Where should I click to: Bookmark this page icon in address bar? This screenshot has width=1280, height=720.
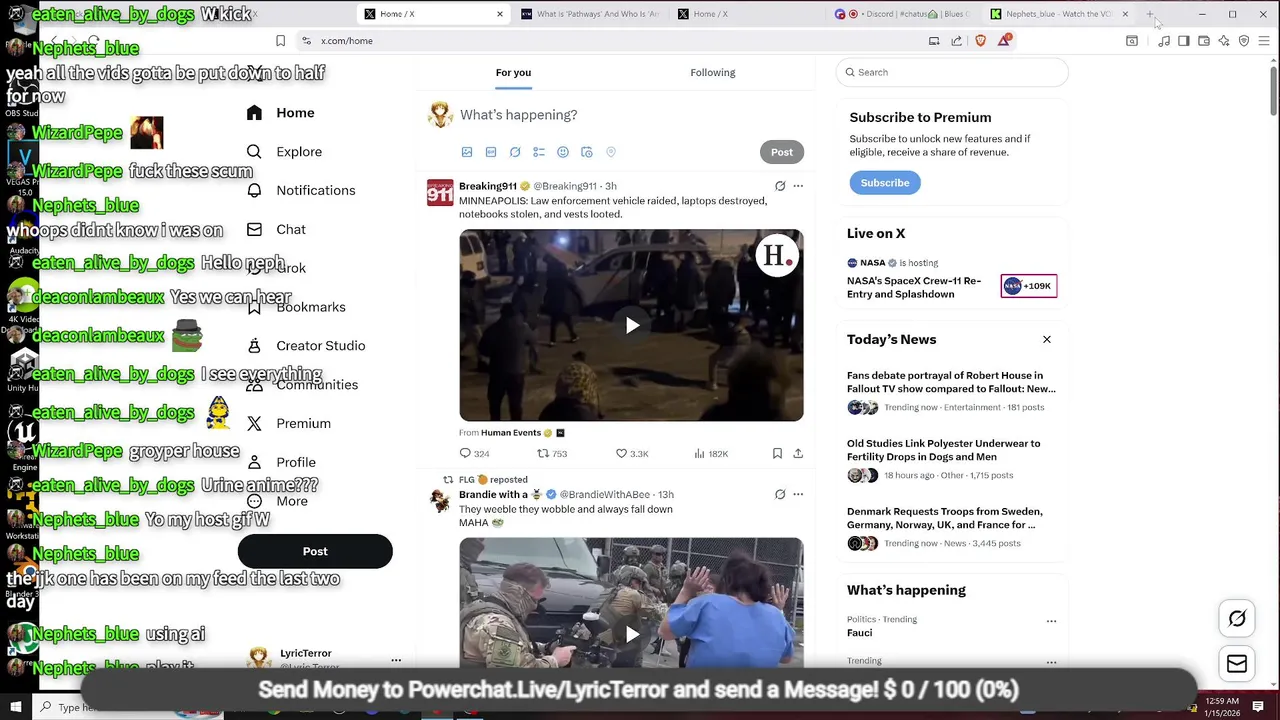pos(280,41)
